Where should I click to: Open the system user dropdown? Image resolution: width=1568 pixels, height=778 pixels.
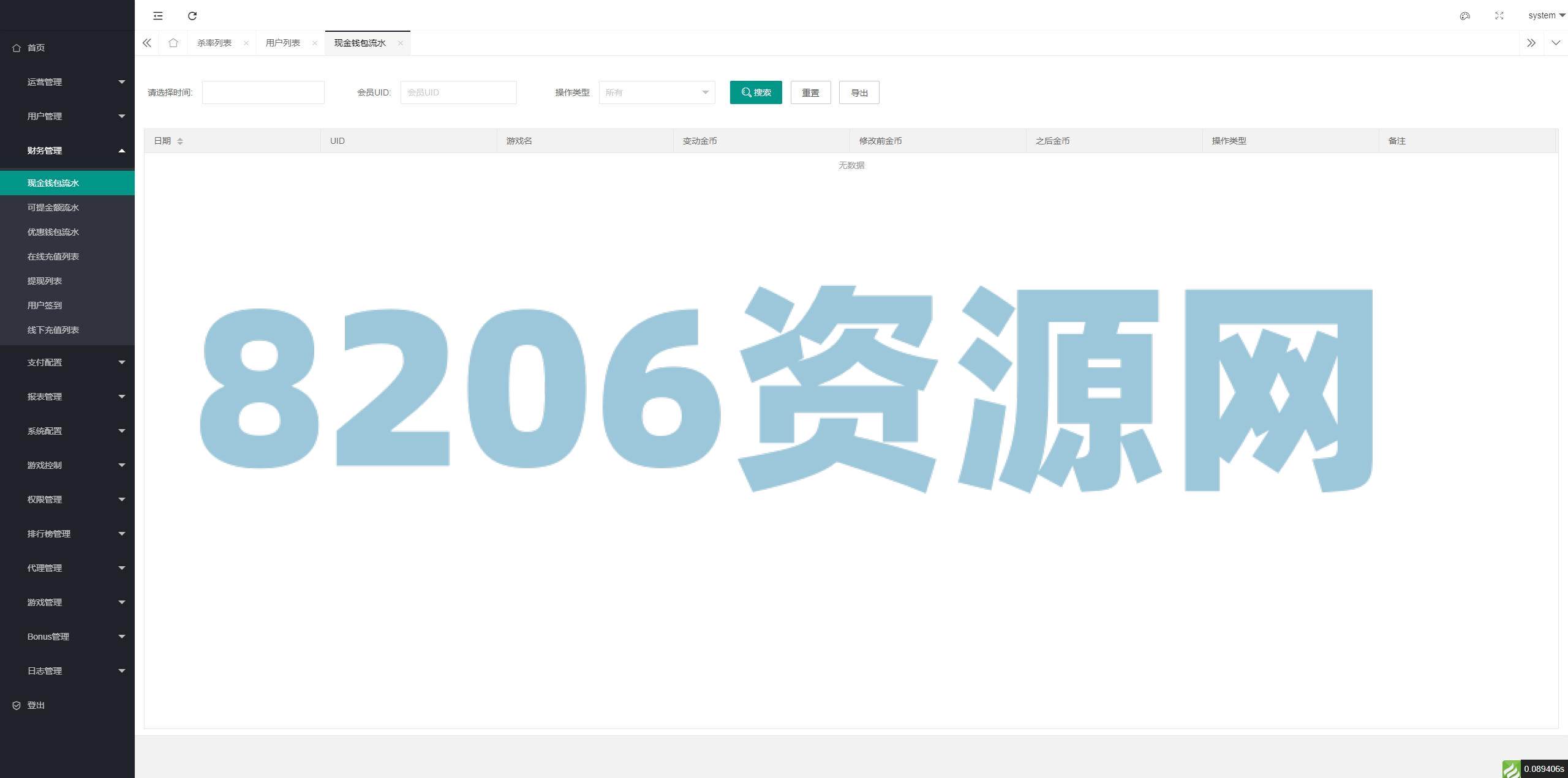pos(1546,16)
